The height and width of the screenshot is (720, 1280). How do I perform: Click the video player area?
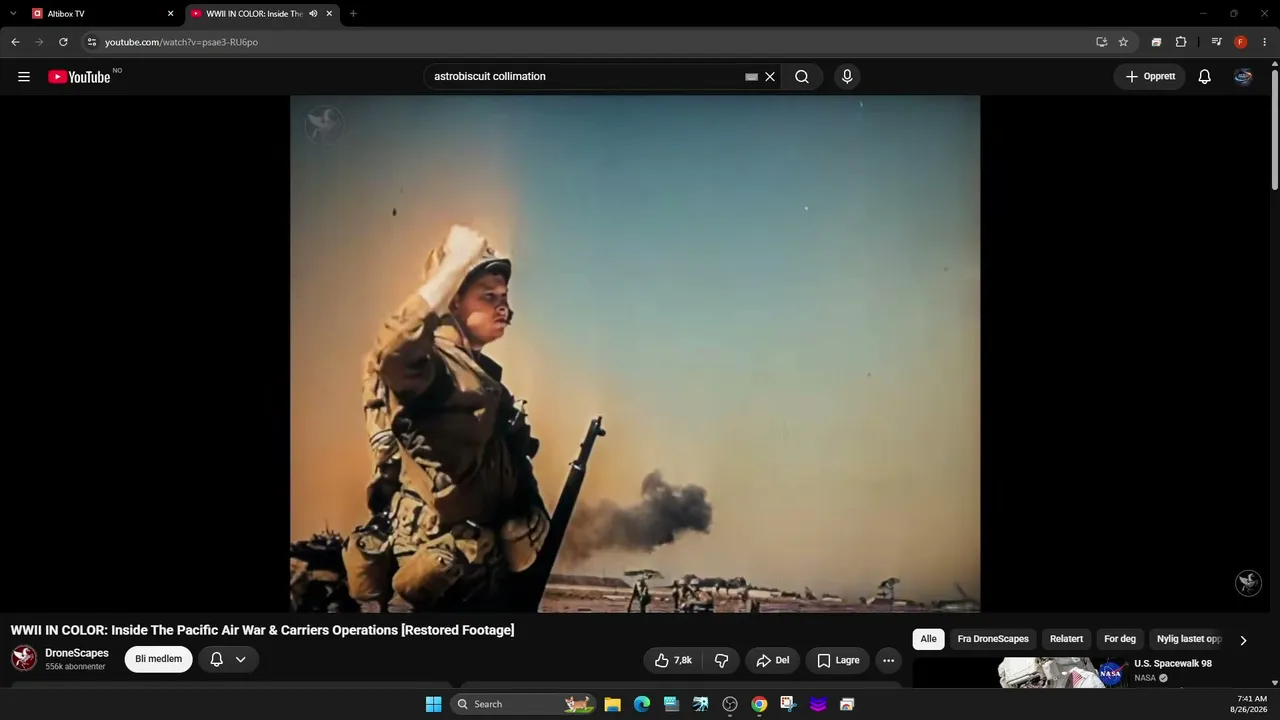[x=635, y=353]
